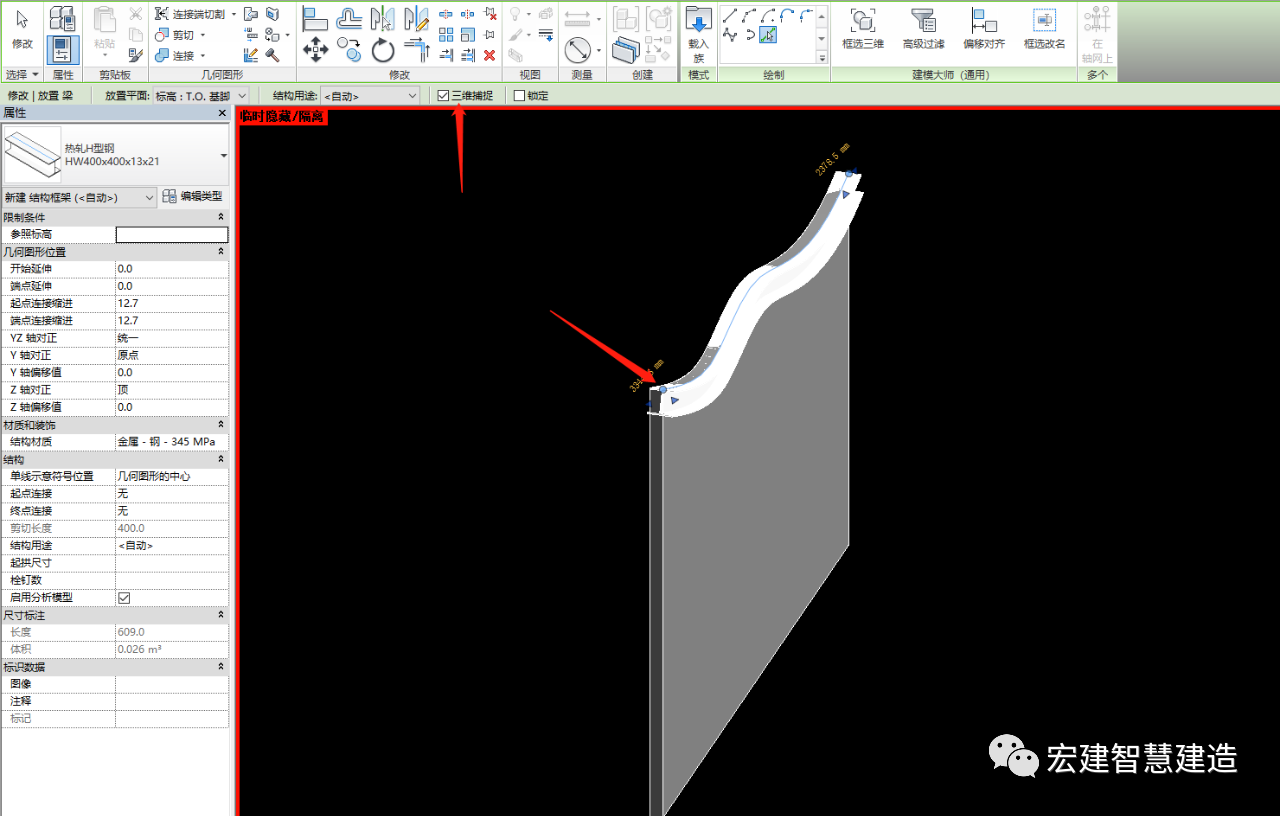1280x816 pixels.
Task: Activate the Move tool icon
Action: (316, 50)
